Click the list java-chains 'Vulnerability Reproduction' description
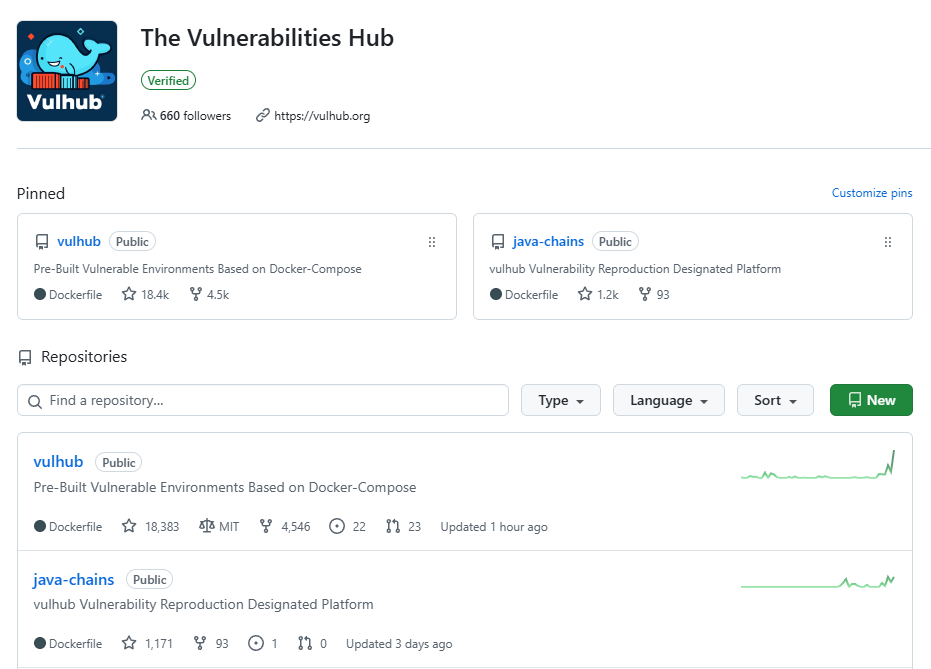The image size is (931, 669). point(204,604)
